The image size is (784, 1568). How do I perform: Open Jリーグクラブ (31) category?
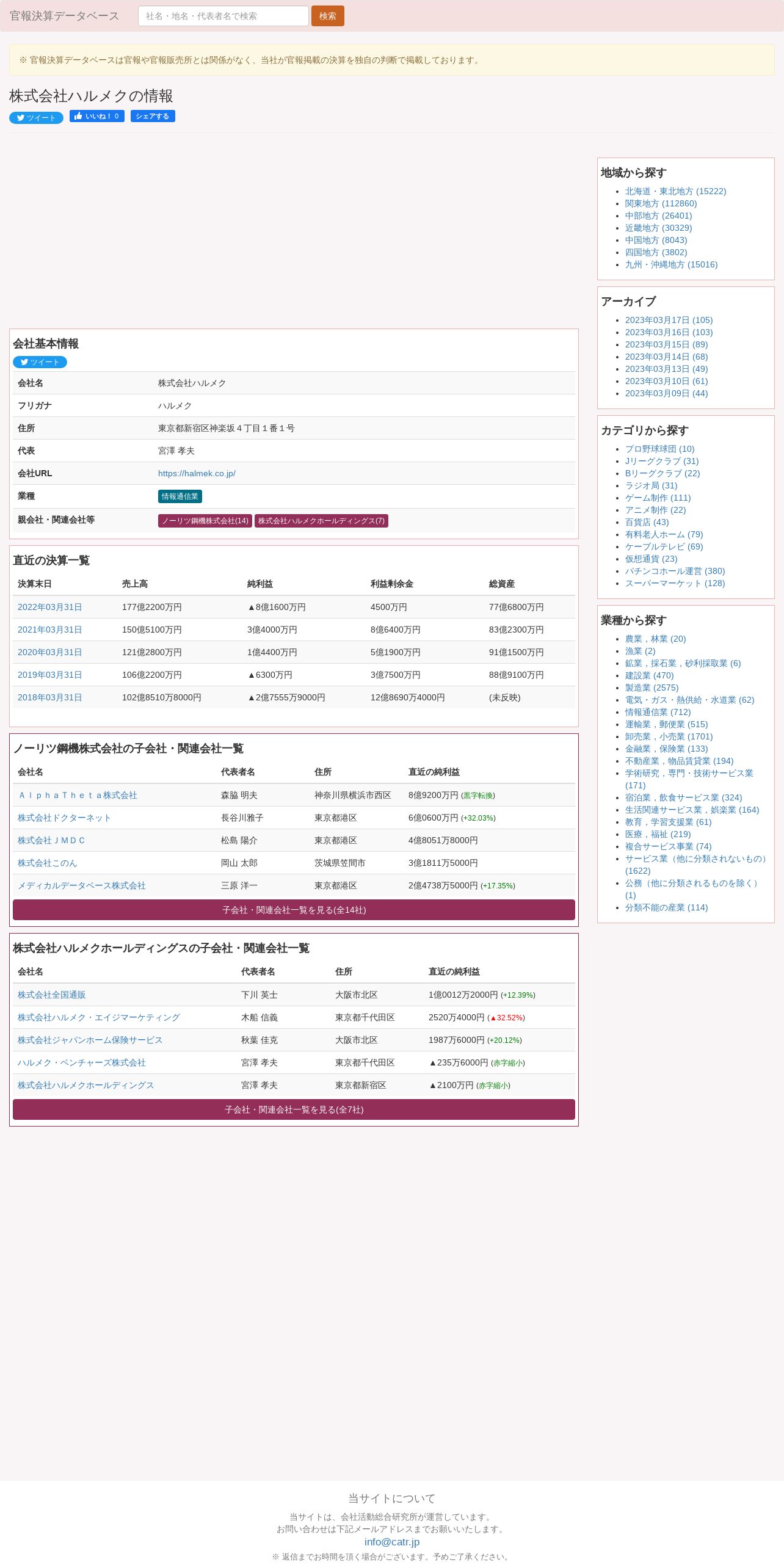coord(662,461)
